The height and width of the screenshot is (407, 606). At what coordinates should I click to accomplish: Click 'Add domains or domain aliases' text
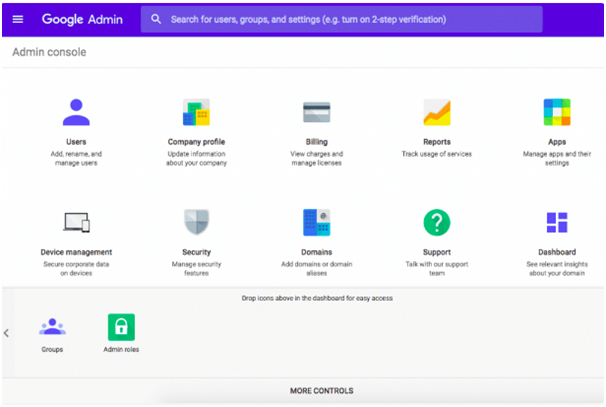317,269
